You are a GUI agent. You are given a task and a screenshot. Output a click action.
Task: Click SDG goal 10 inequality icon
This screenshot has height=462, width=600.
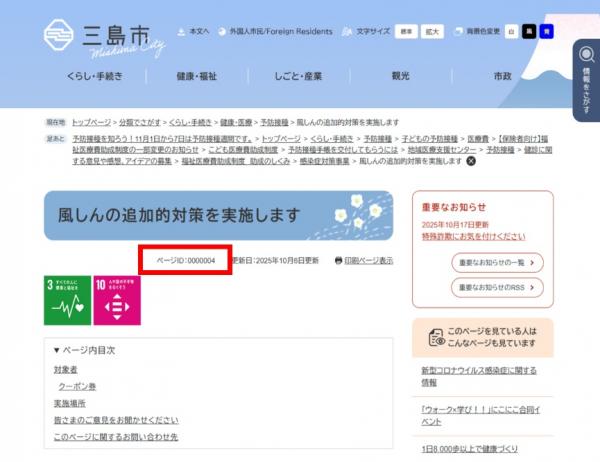(x=117, y=300)
